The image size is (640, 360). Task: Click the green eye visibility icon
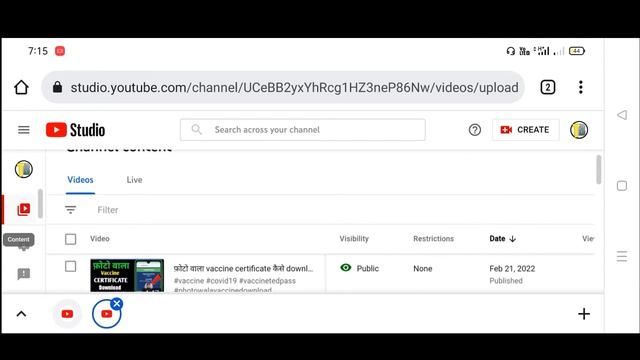pyautogui.click(x=346, y=268)
